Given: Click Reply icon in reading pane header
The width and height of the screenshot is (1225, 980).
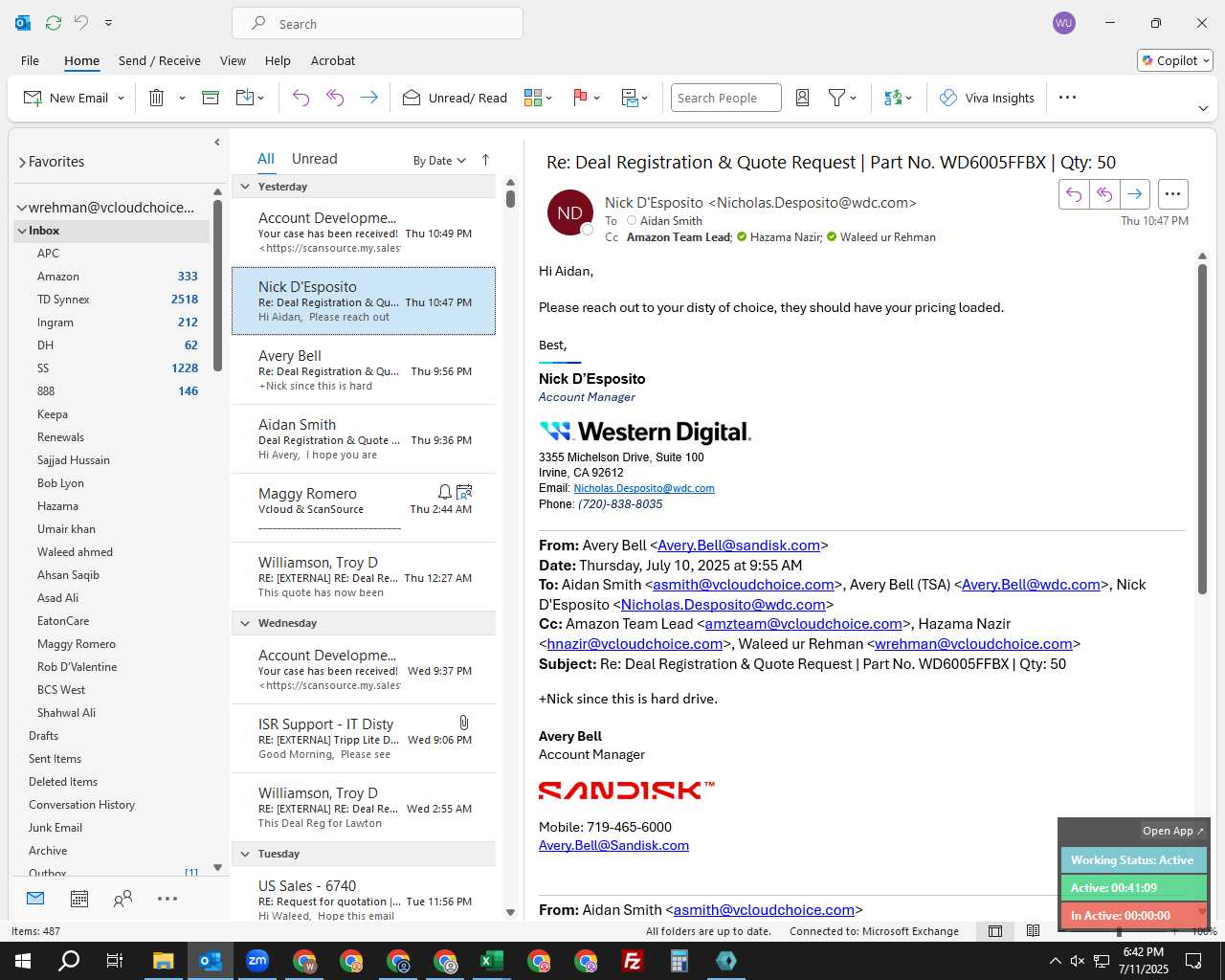Looking at the screenshot, I should point(1074,194).
